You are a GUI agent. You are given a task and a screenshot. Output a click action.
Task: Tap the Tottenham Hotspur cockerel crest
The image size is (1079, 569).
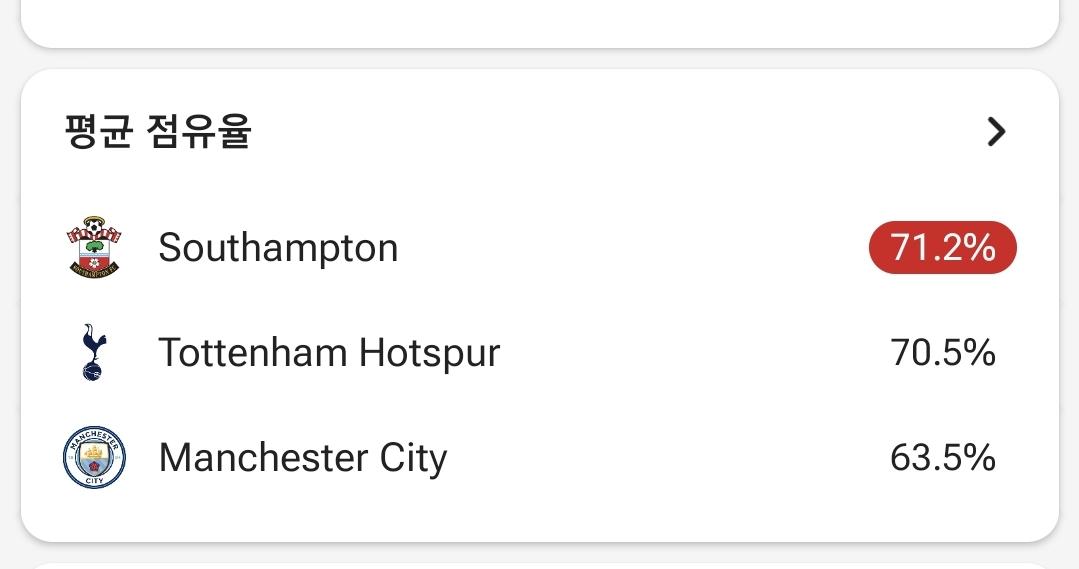click(x=94, y=352)
